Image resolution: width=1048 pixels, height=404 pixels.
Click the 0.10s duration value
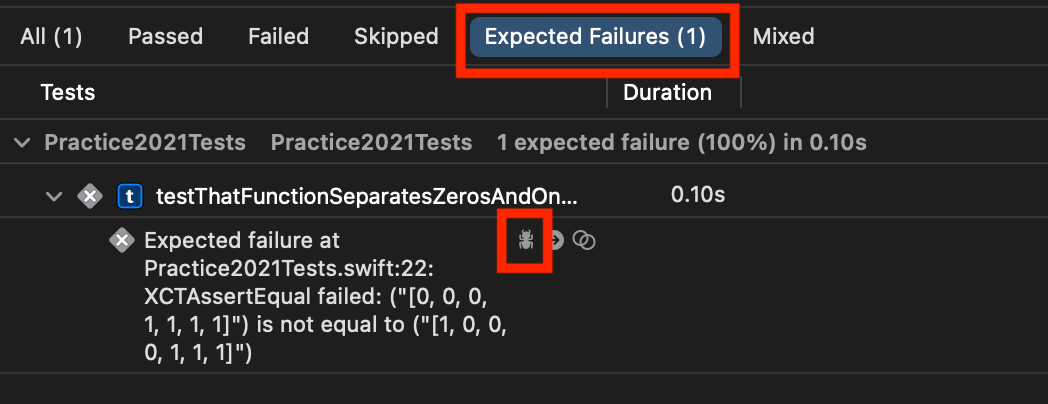click(x=698, y=195)
